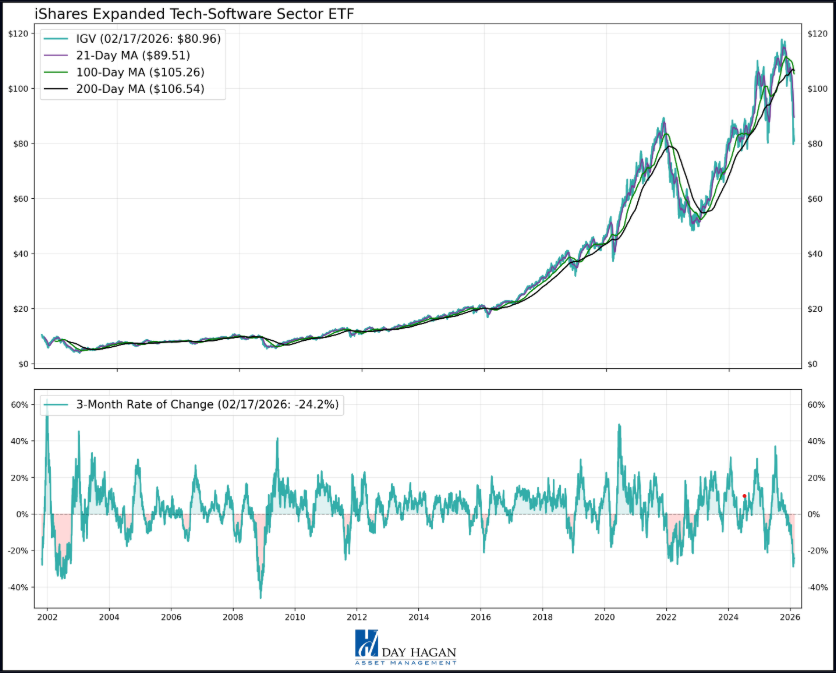Click the teal 3-Month Rate of Change line sample

pos(58,404)
